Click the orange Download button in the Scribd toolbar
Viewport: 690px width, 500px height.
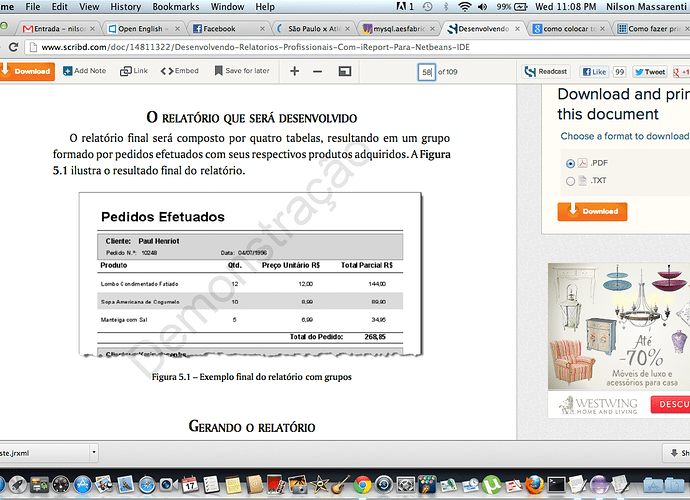click(x=27, y=71)
